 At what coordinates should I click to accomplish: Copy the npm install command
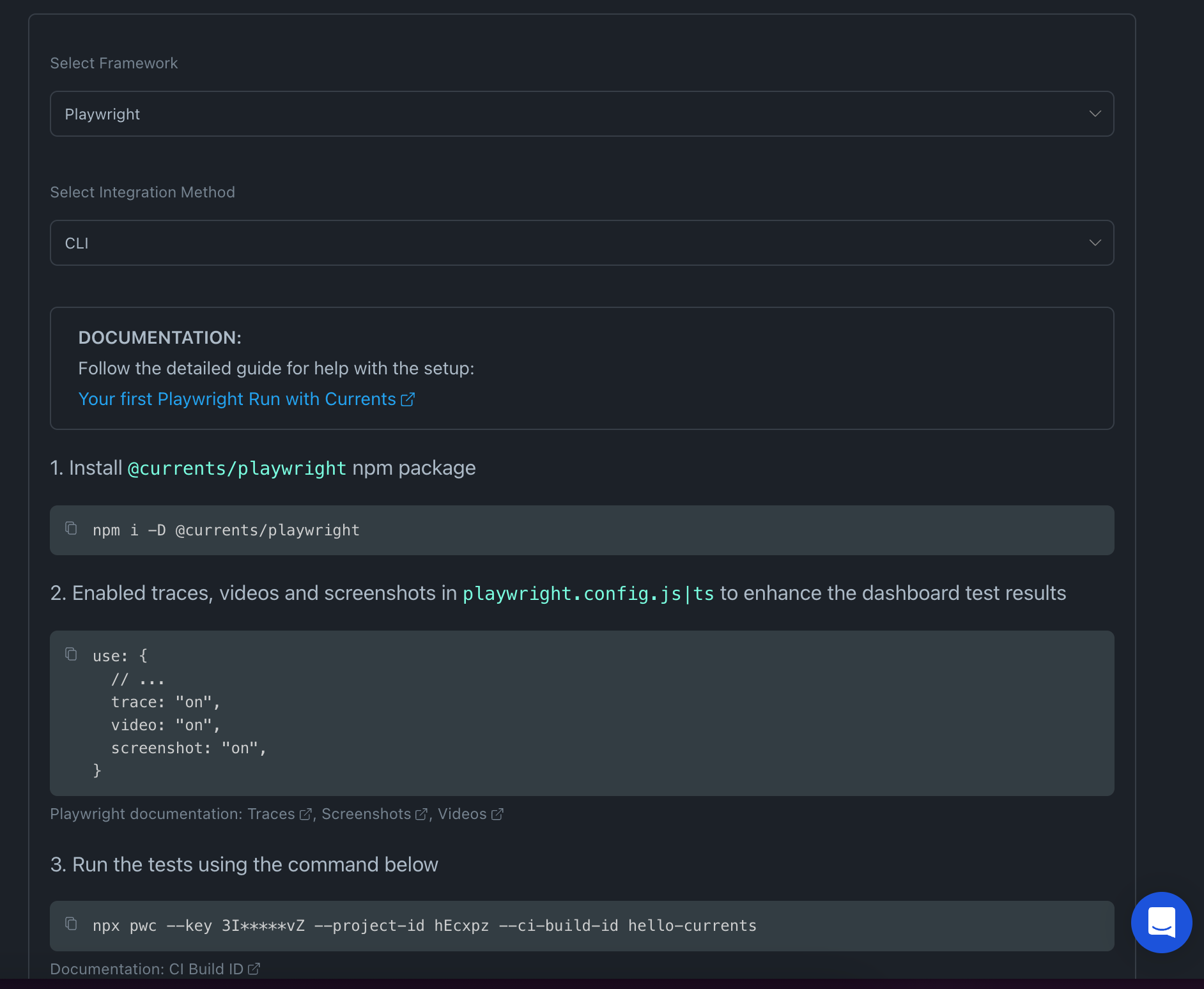(71, 528)
